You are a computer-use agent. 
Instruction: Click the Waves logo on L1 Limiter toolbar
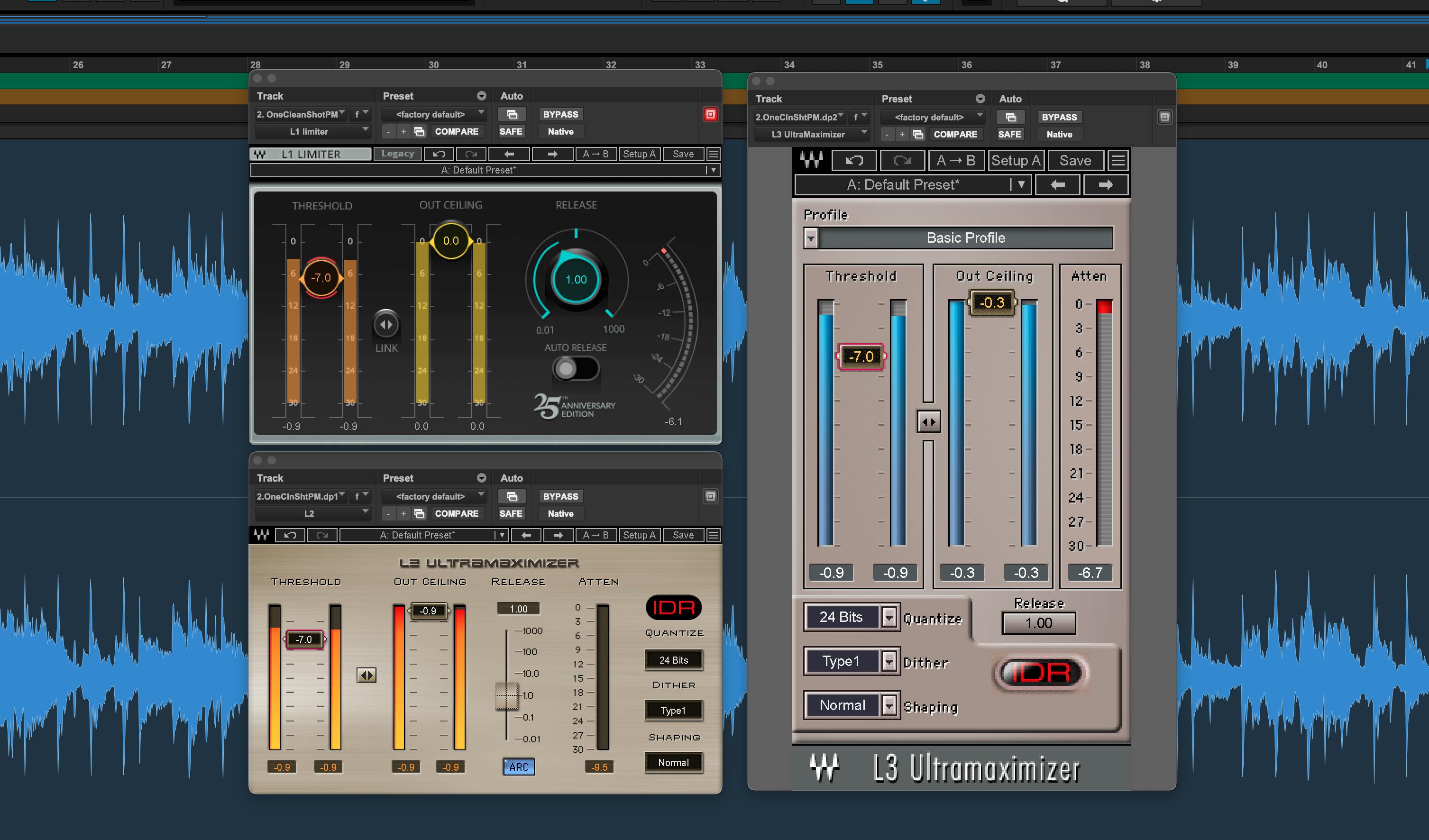[261, 154]
